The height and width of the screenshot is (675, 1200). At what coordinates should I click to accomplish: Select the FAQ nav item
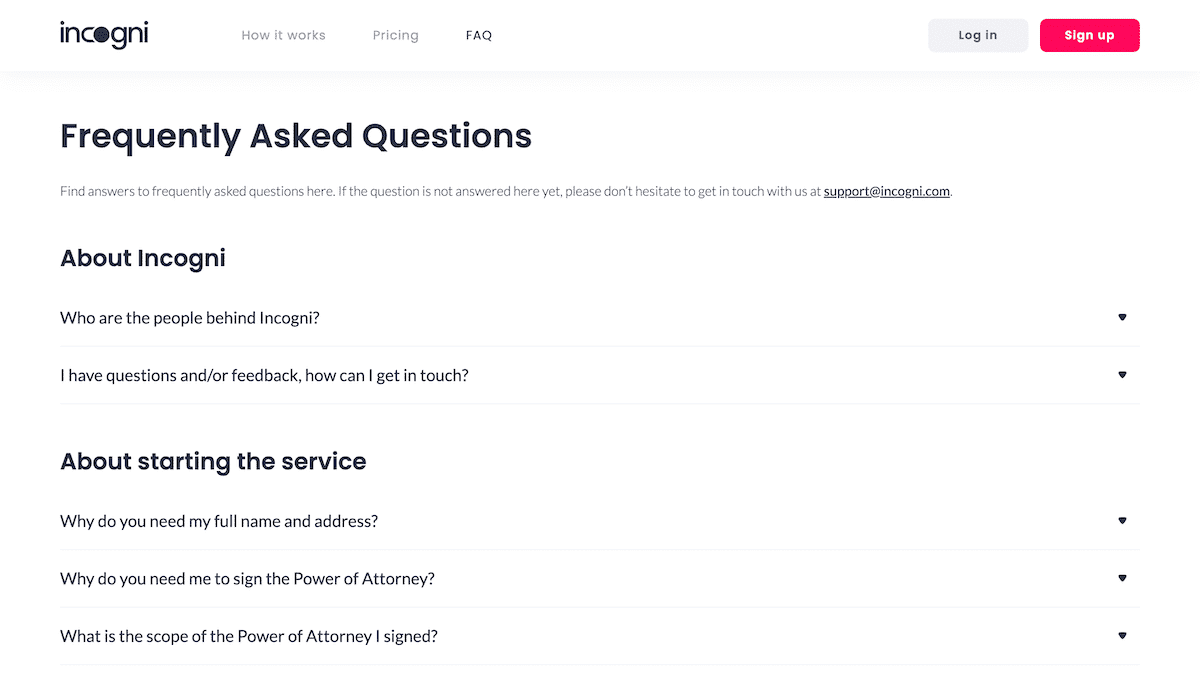(479, 35)
